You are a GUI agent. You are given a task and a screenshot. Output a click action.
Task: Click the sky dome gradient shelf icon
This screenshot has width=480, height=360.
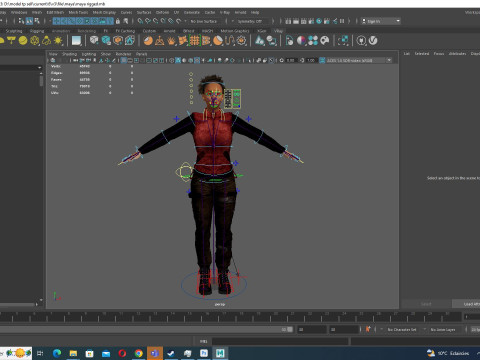coord(76,41)
